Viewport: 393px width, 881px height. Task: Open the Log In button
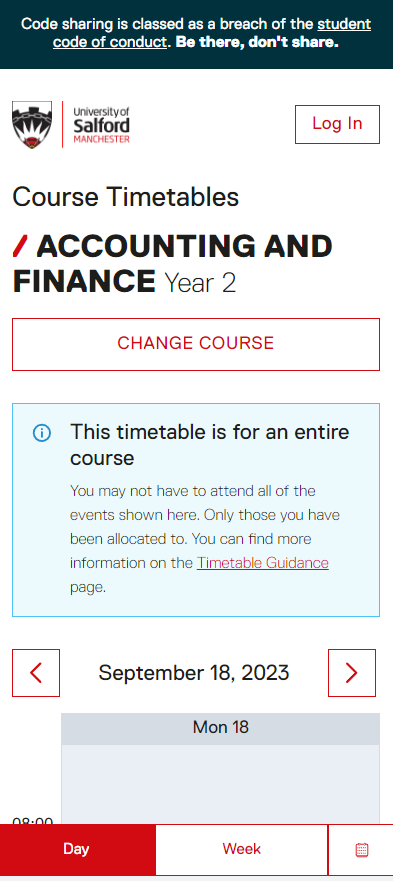337,124
